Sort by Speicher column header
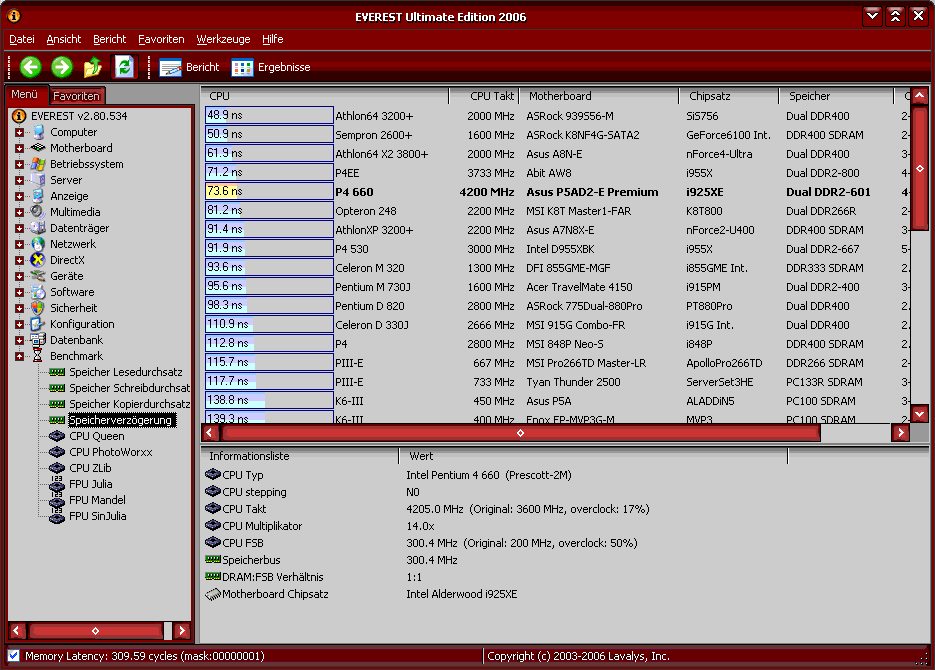This screenshot has width=935, height=670. [836, 96]
